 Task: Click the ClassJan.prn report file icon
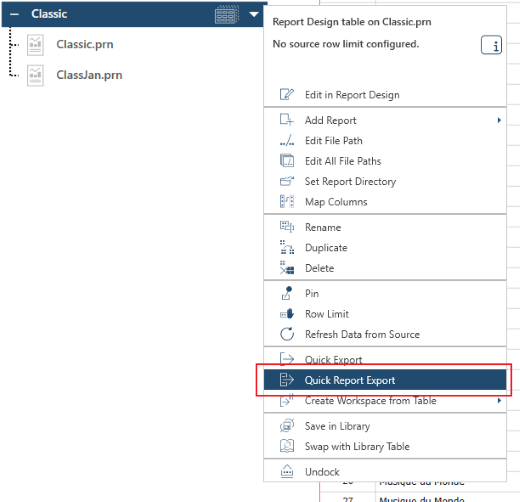pyautogui.click(x=35, y=76)
